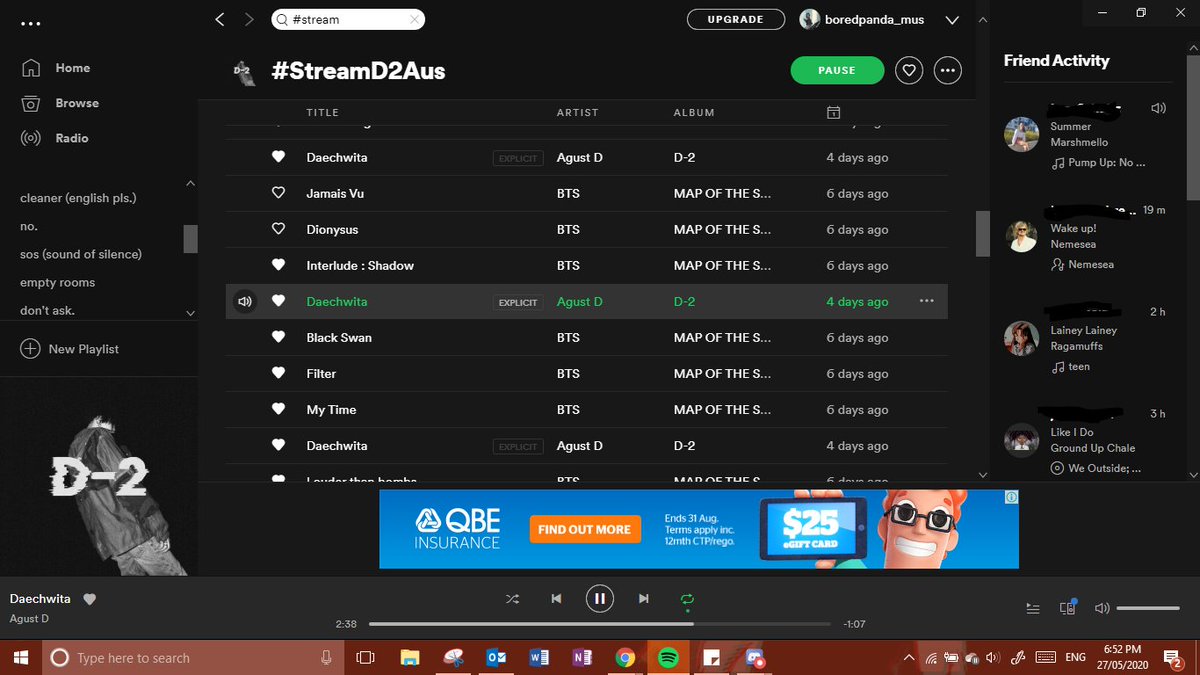Click the track list scrollbar thumb
This screenshot has width=1200, height=675.
[982, 234]
